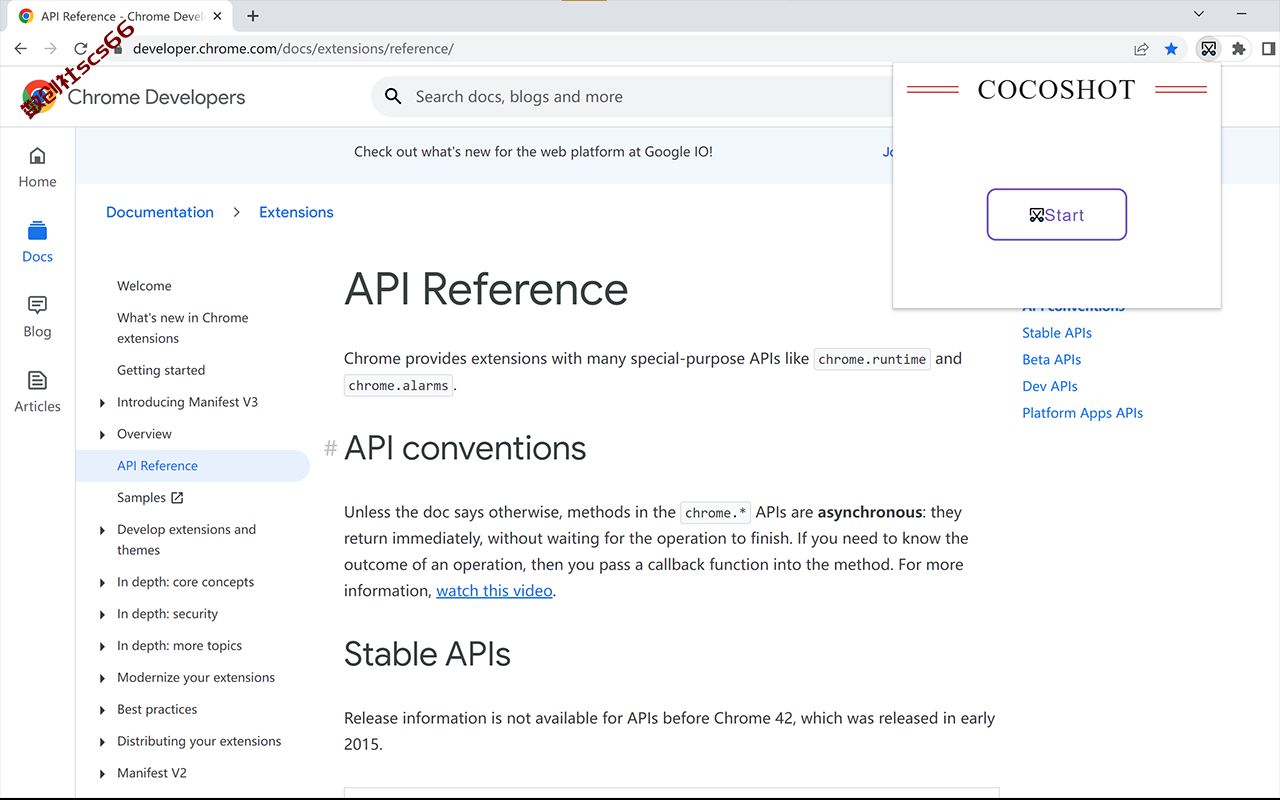Screen dimensions: 1280x800
Task: Open What's new in Chrome extensions
Action: (182, 328)
